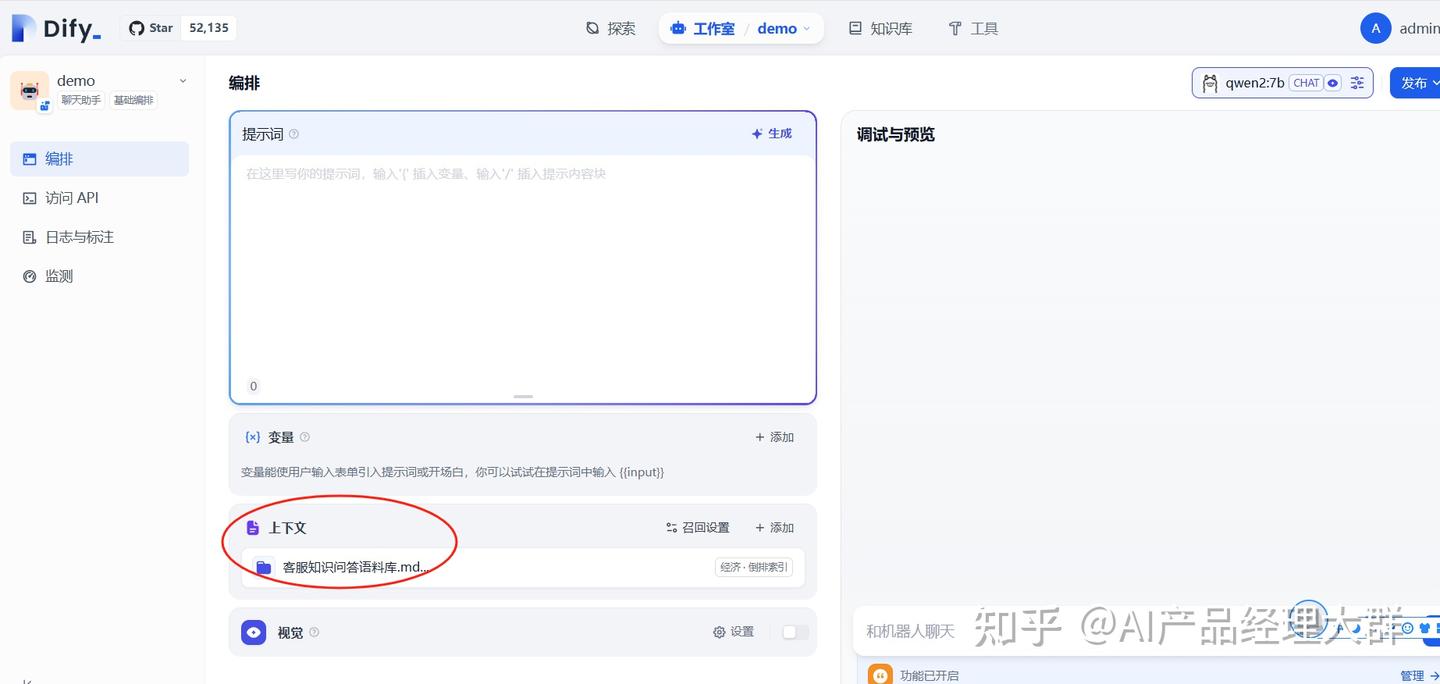
Task: Click 生成 to generate prompt
Action: pos(772,134)
